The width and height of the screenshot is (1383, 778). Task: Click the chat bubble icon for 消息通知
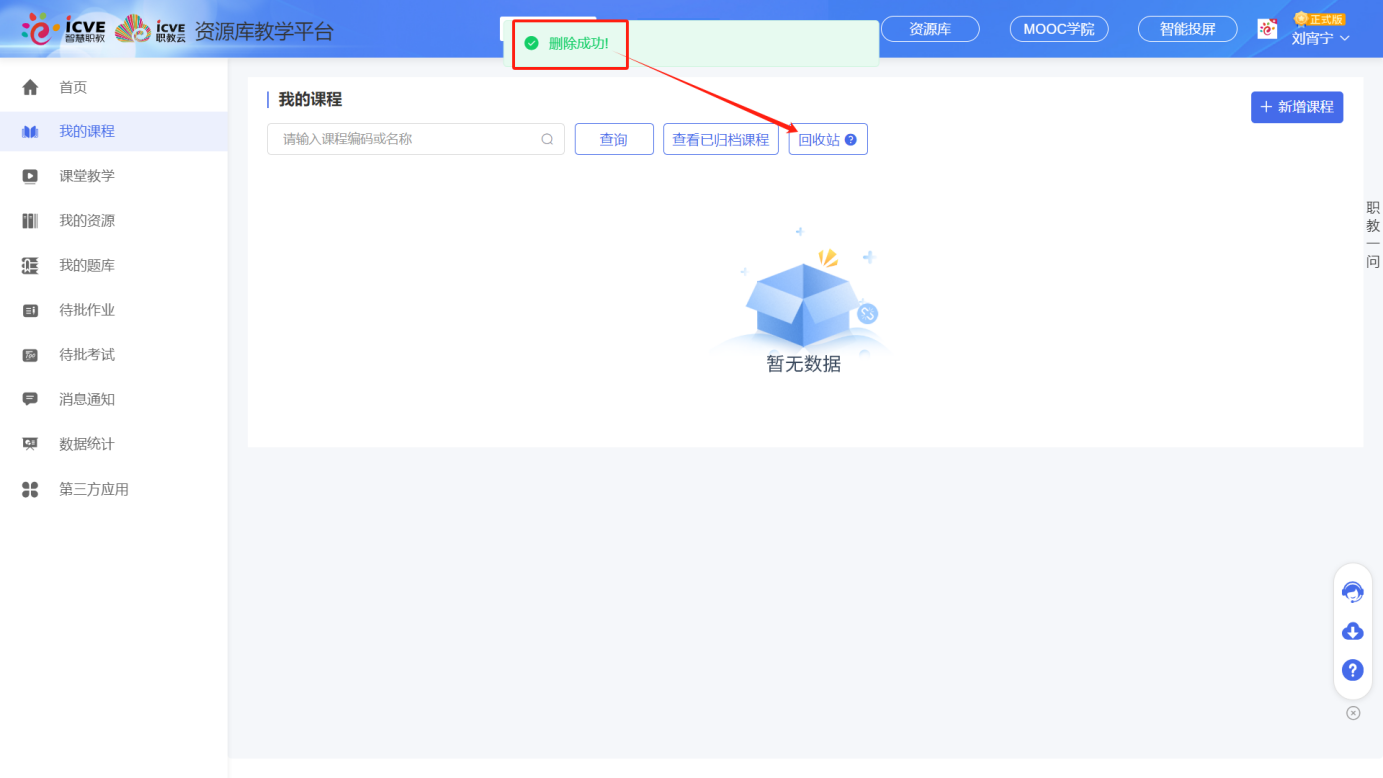[x=30, y=399]
